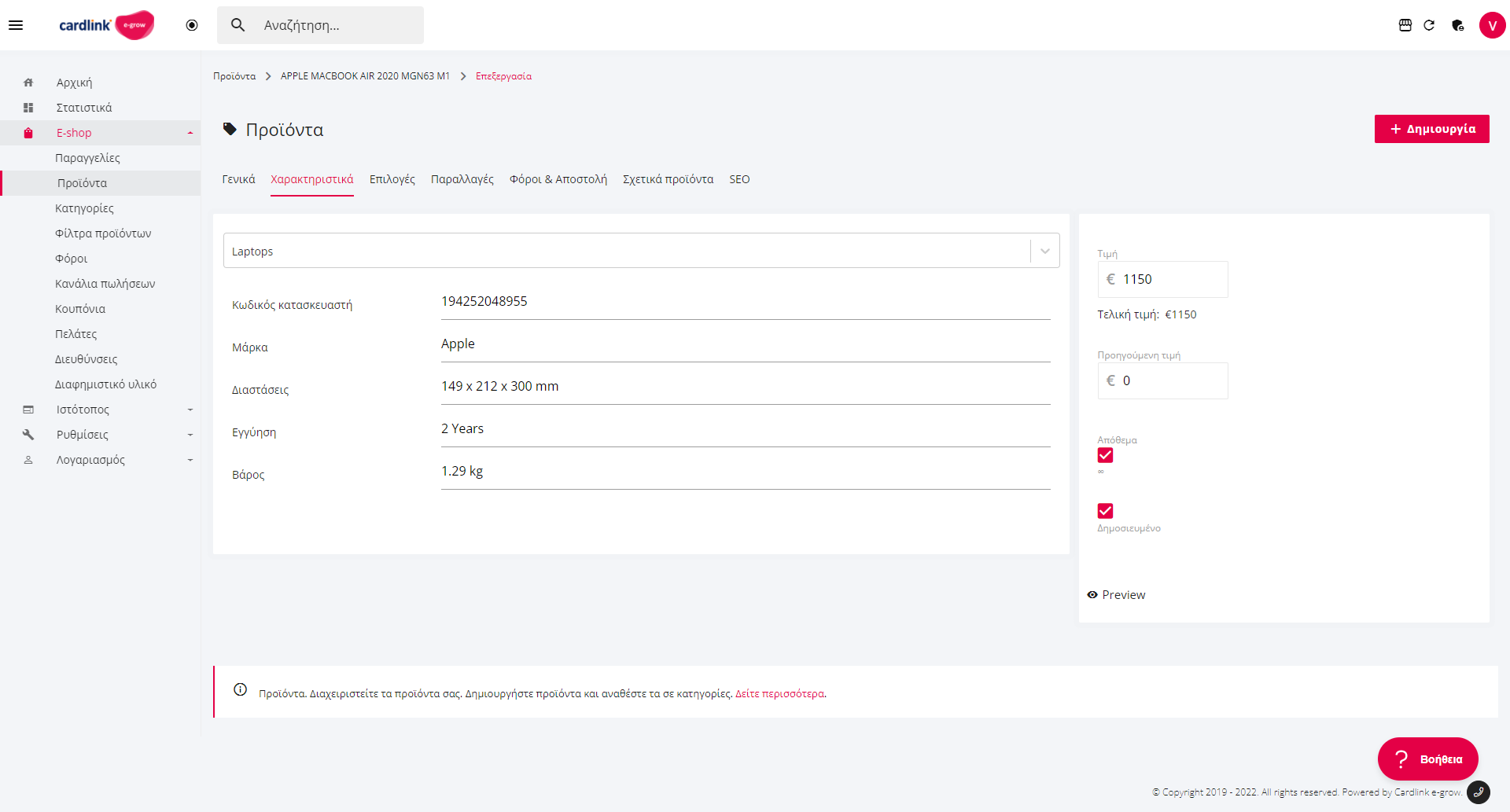Open the Επιλογές tab

392,179
